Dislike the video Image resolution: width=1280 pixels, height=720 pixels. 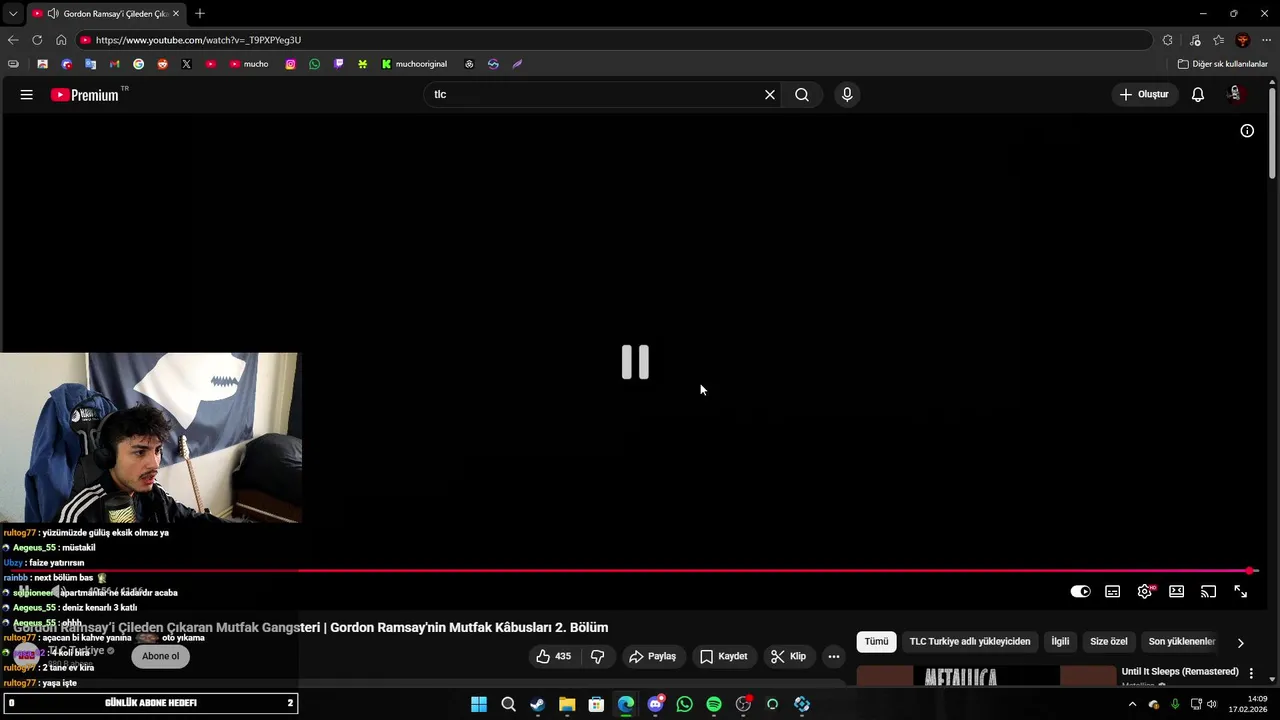[598, 657]
